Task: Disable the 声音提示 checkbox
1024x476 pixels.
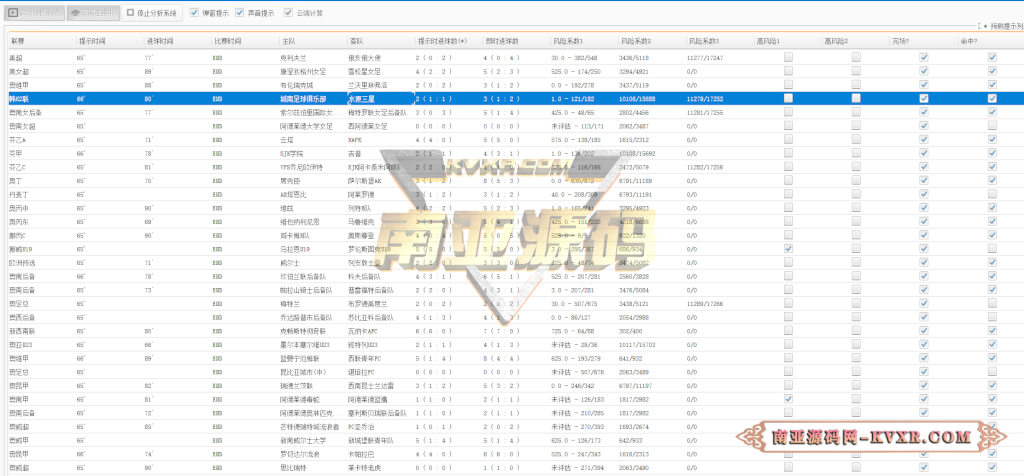Action: pos(240,12)
